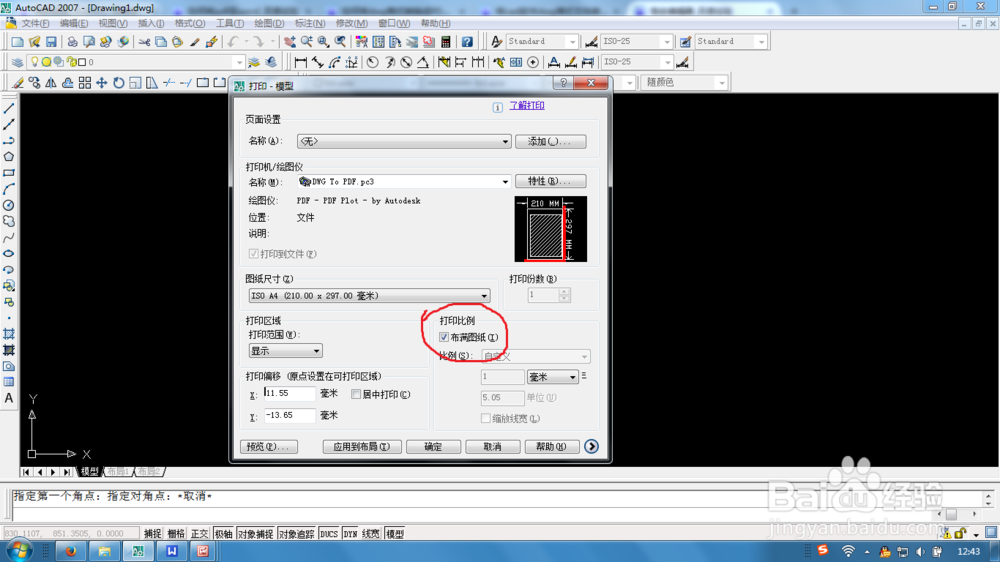This screenshot has width=1000, height=562.
Task: Open the 文件(F) menu
Action: (x=35, y=24)
